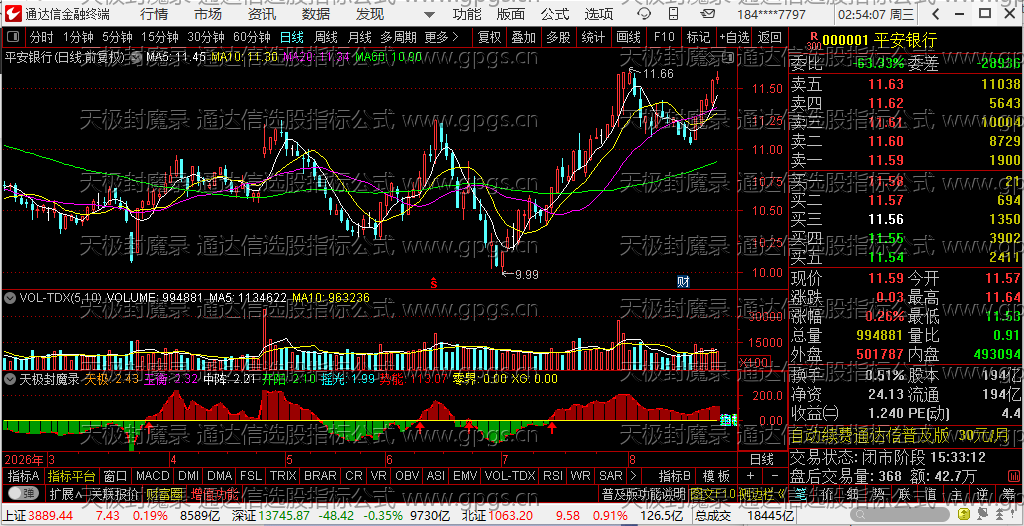Click the red bar-chart icon beside 盘后交易量

[1013, 475]
